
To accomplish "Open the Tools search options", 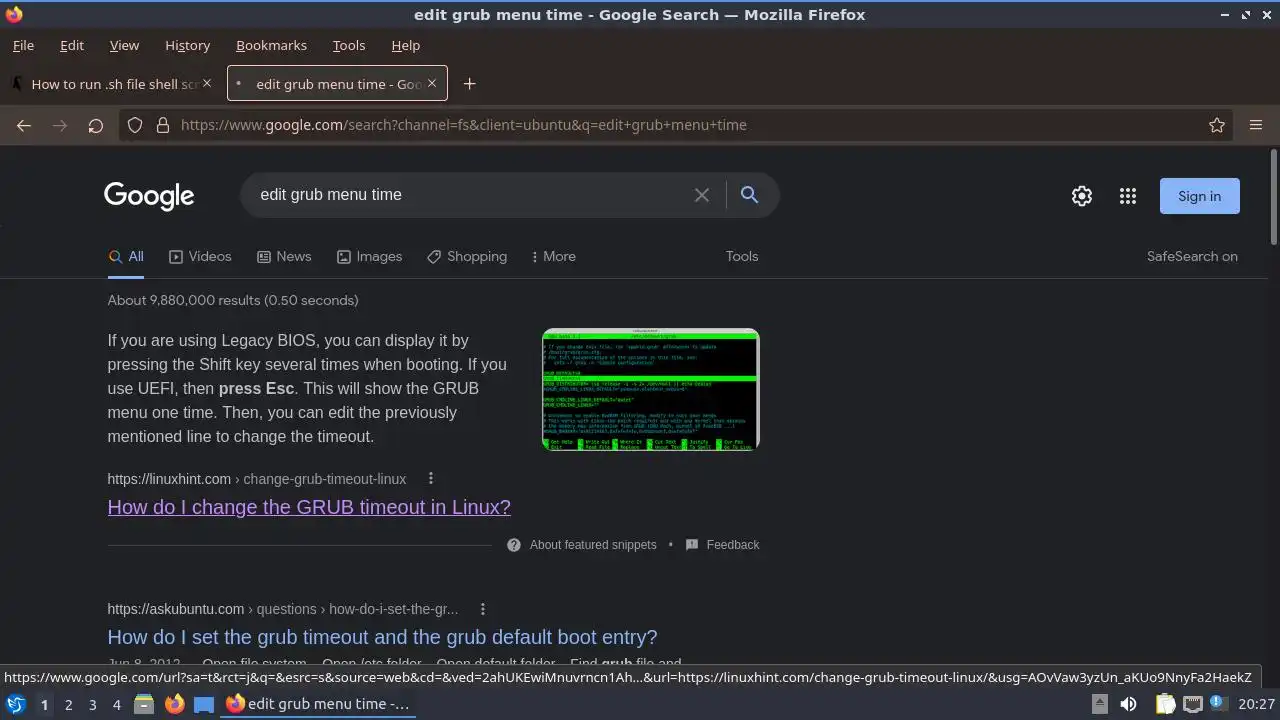I will point(742,256).
